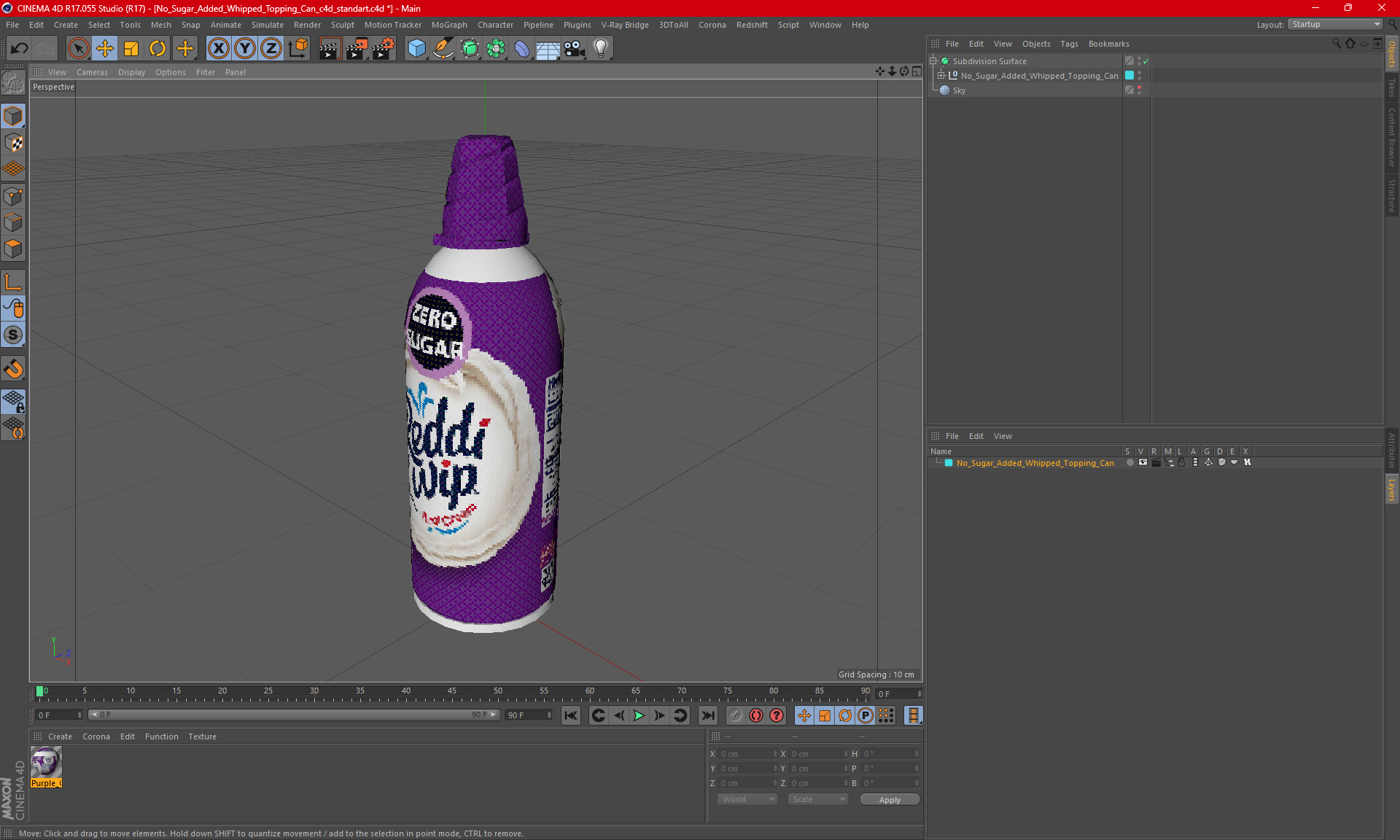Add a Cube primitive object

[x=416, y=49]
